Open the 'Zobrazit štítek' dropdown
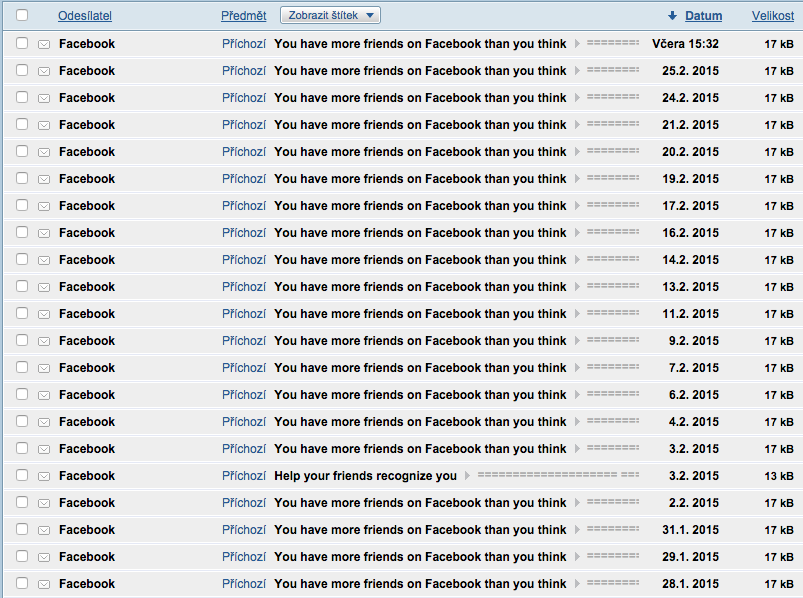The width and height of the screenshot is (803, 598). [x=330, y=15]
